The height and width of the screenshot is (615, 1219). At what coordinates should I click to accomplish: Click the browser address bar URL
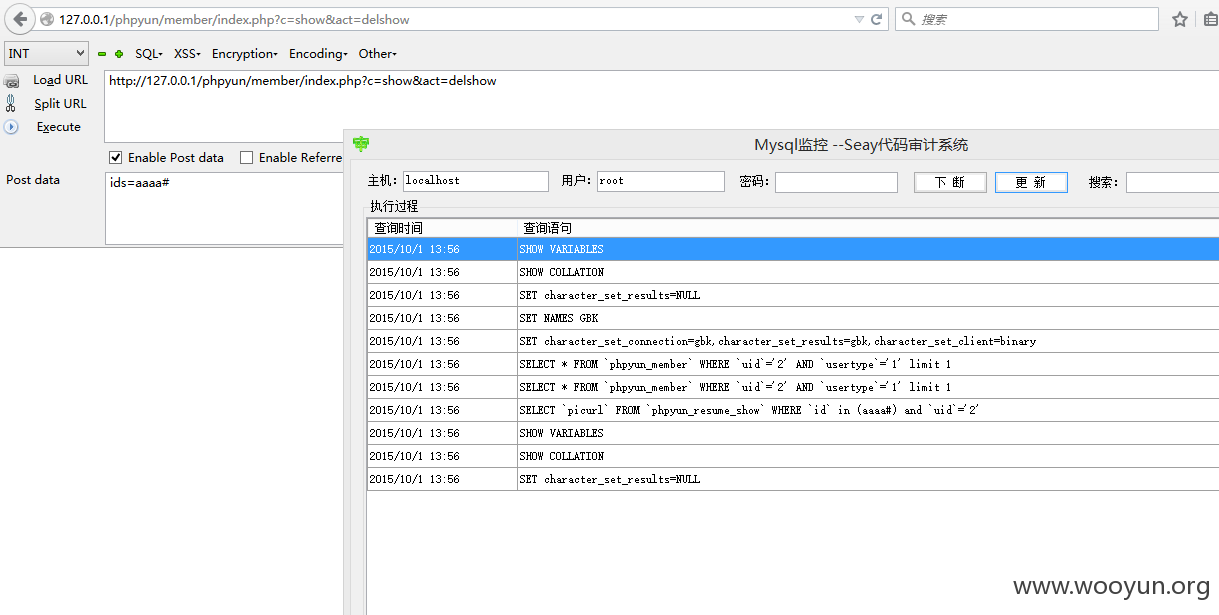coord(234,19)
